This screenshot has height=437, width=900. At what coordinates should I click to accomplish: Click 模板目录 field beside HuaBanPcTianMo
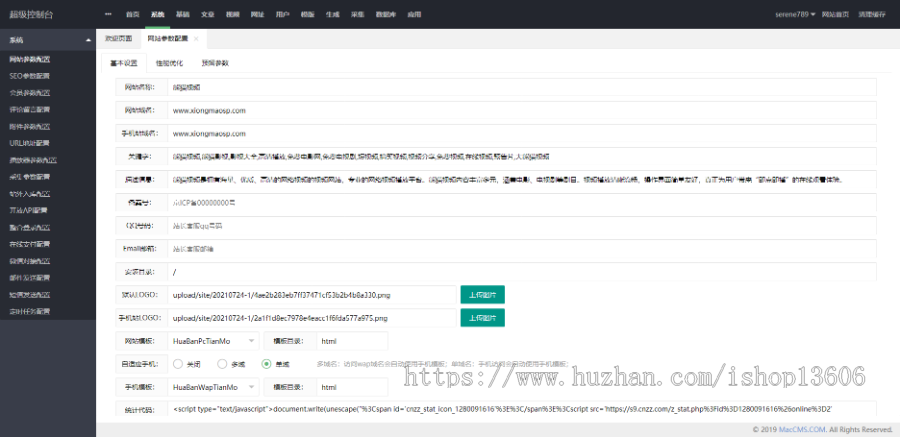click(x=352, y=341)
